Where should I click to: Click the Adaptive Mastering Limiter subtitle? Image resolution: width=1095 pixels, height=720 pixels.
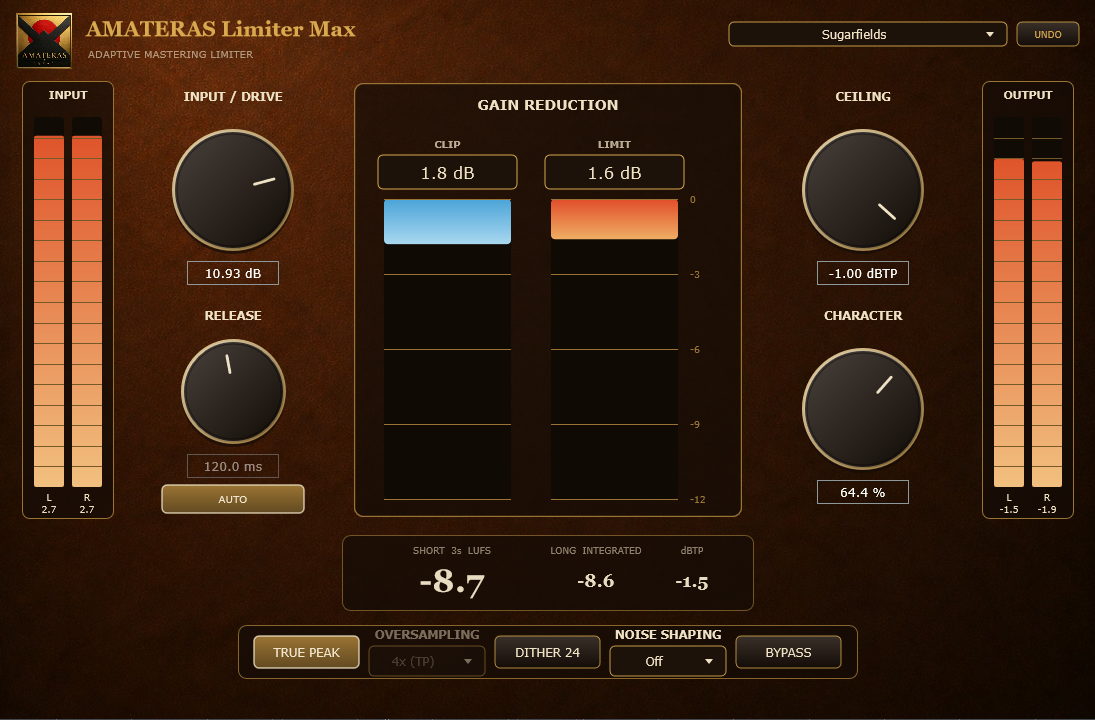[x=170, y=54]
